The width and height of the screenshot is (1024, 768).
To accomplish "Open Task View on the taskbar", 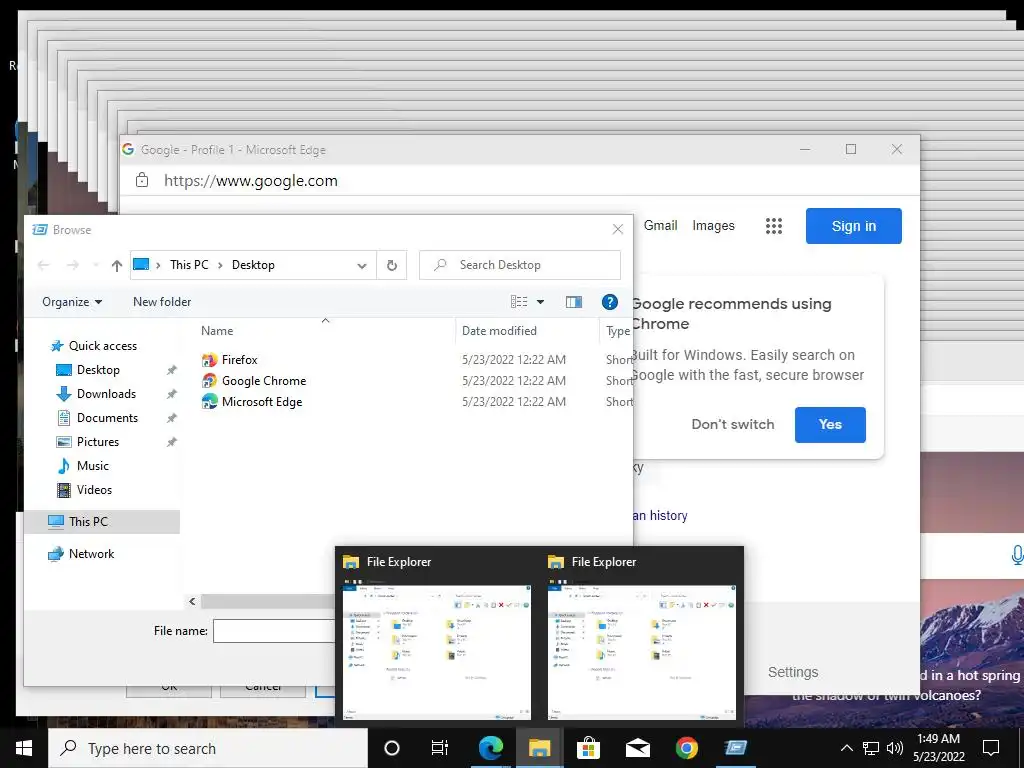I will click(440, 748).
